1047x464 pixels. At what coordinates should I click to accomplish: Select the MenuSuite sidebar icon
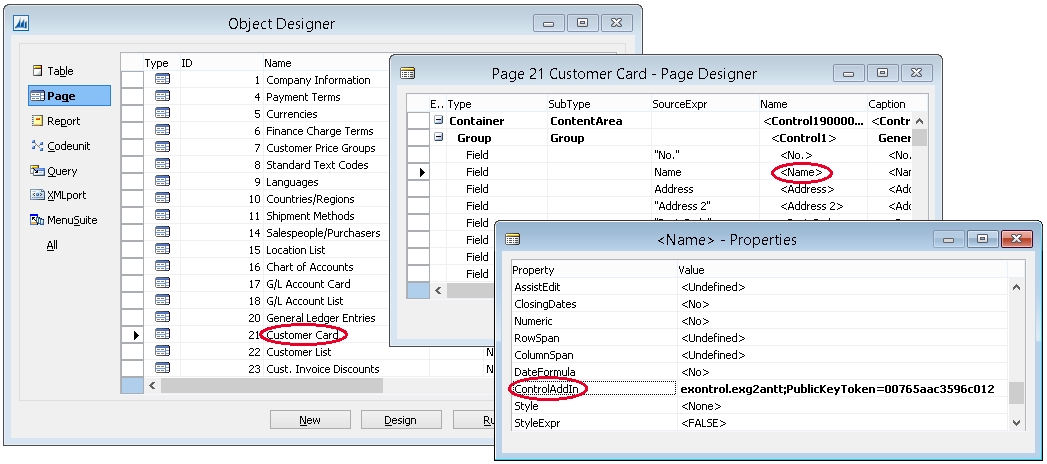[x=38, y=221]
